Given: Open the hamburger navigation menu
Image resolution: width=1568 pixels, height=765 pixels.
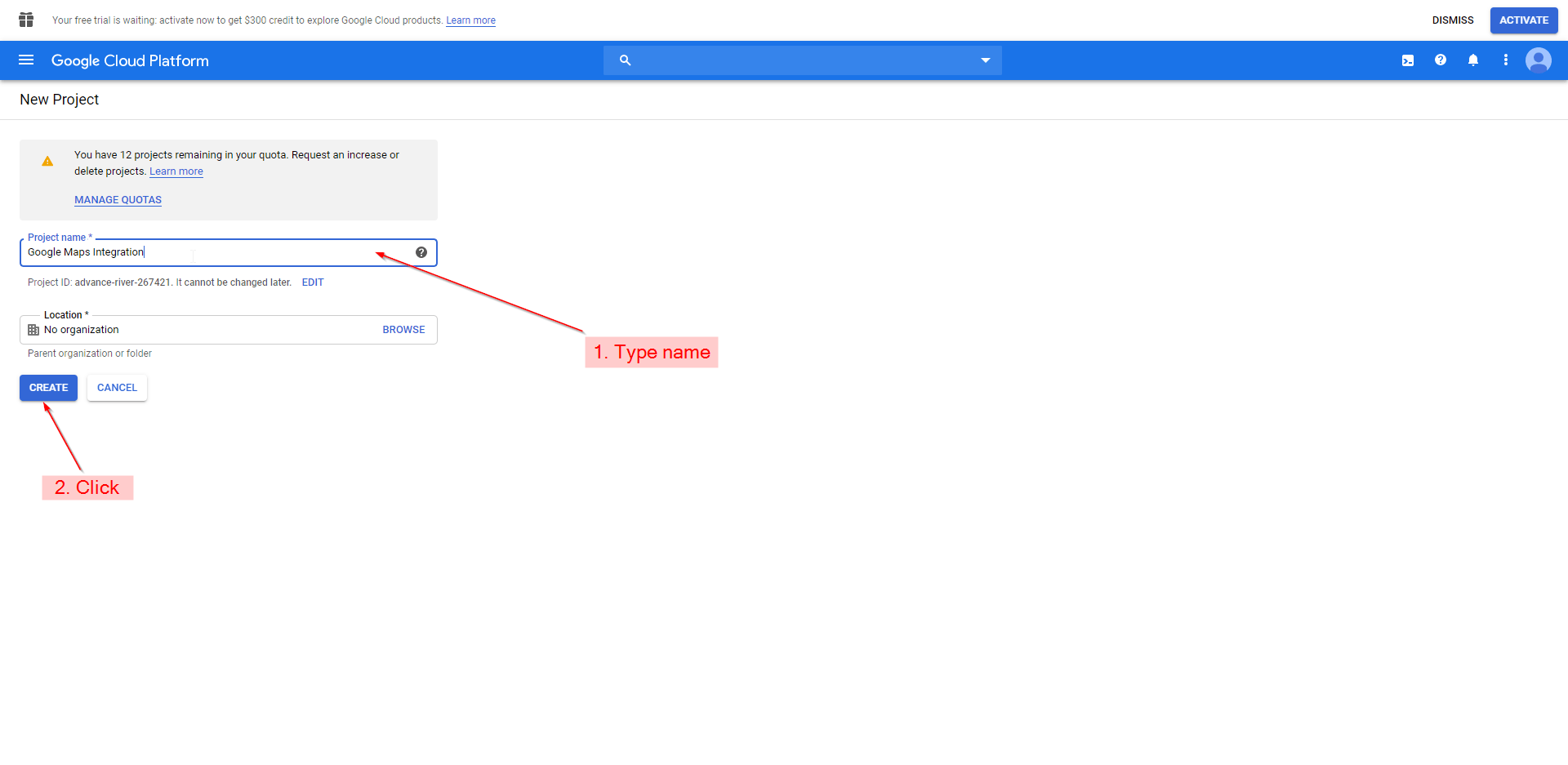Looking at the screenshot, I should 26,60.
